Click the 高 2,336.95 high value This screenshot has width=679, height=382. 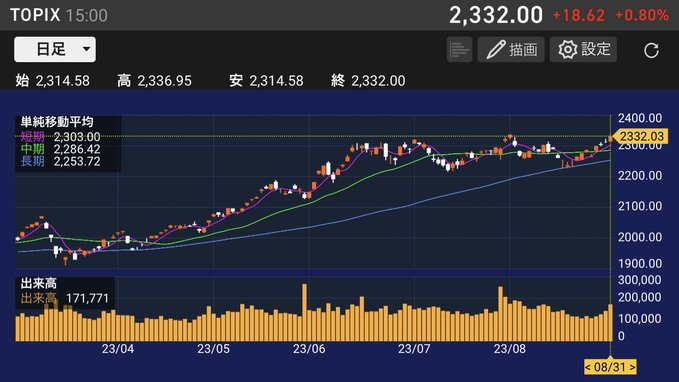pos(154,81)
